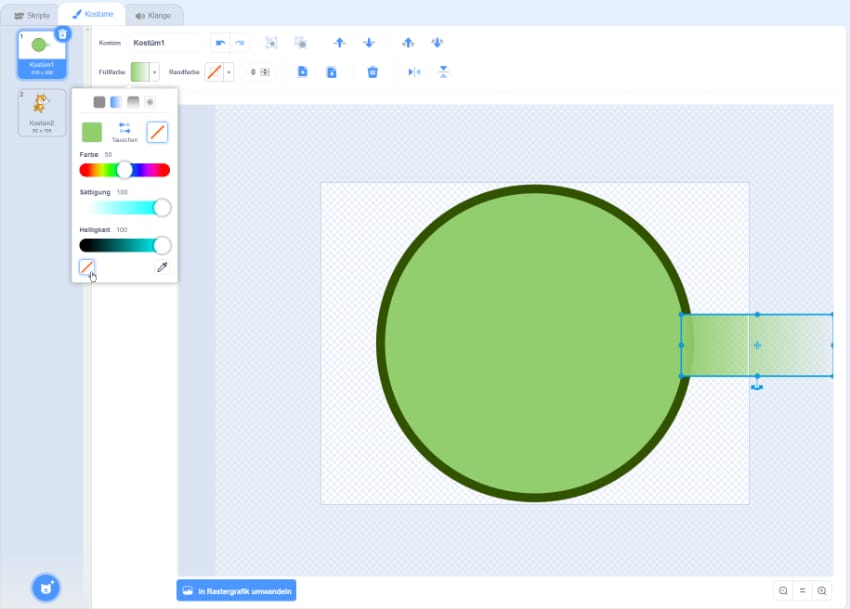Set color to transparent in the picker
850x609 pixels.
pos(87,267)
